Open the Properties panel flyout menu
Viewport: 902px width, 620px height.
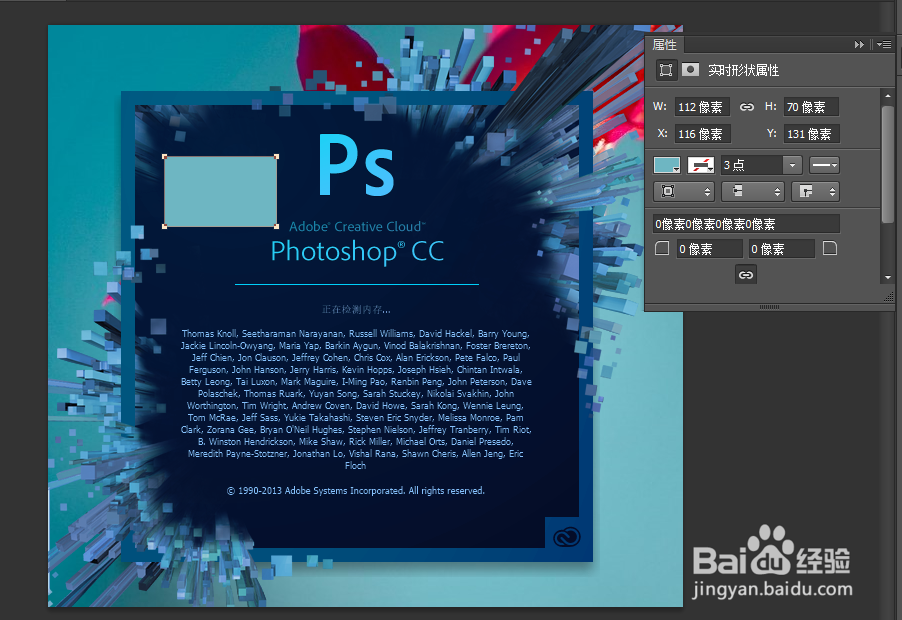[884, 44]
